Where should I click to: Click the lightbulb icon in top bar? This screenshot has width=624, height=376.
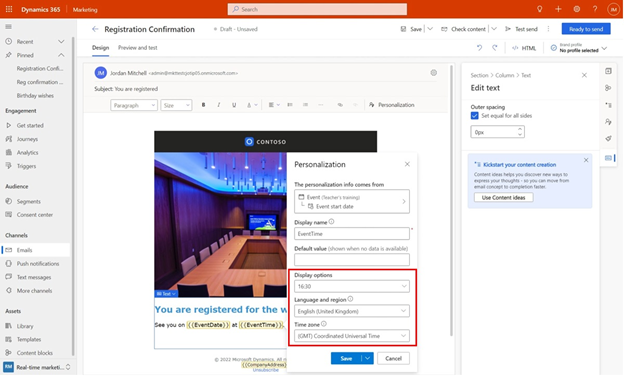click(540, 9)
